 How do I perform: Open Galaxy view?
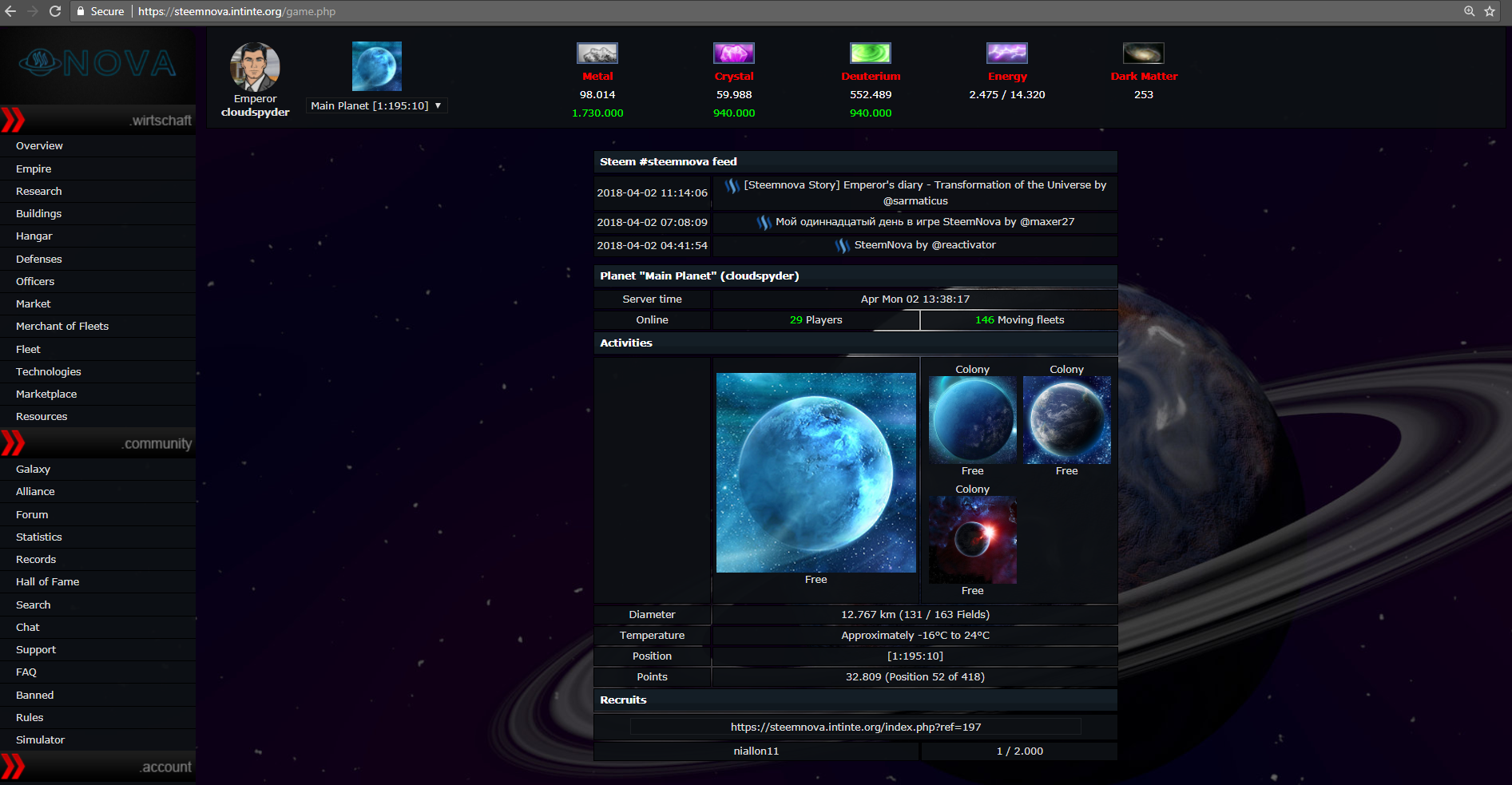point(33,469)
